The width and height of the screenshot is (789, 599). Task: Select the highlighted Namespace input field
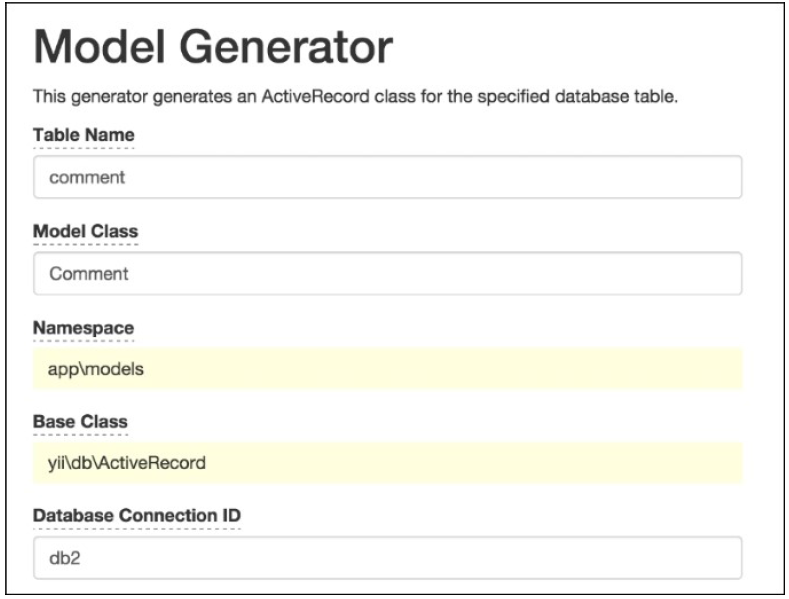pyautogui.click(x=387, y=368)
